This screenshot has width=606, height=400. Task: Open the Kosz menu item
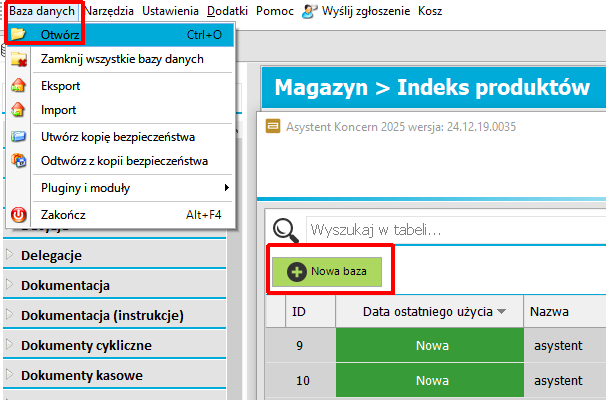430,11
